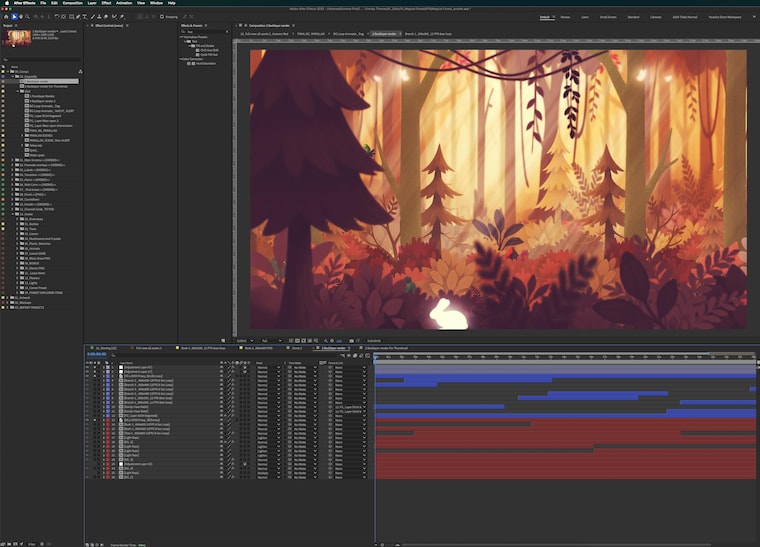
Task: Switch to the Libraries workspace
Action: tap(656, 17)
